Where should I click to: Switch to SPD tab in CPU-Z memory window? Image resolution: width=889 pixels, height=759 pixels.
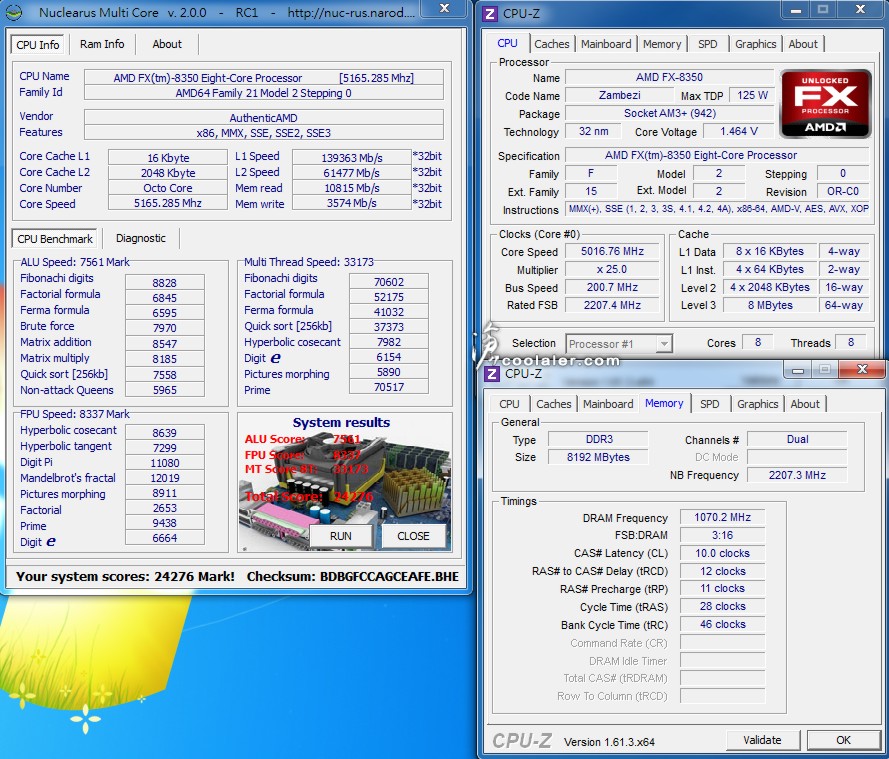pos(709,404)
